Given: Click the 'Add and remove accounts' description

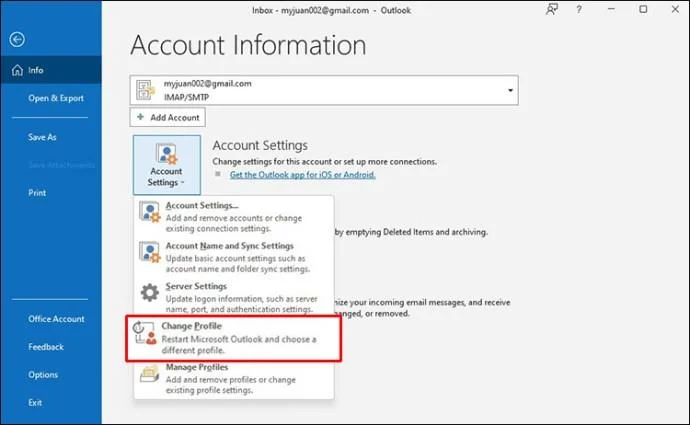Looking at the screenshot, I should (234, 223).
